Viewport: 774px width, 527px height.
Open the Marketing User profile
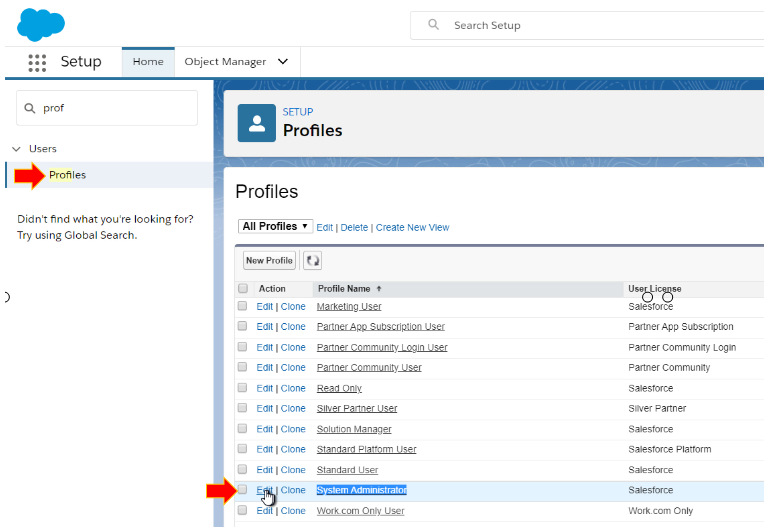(x=349, y=307)
